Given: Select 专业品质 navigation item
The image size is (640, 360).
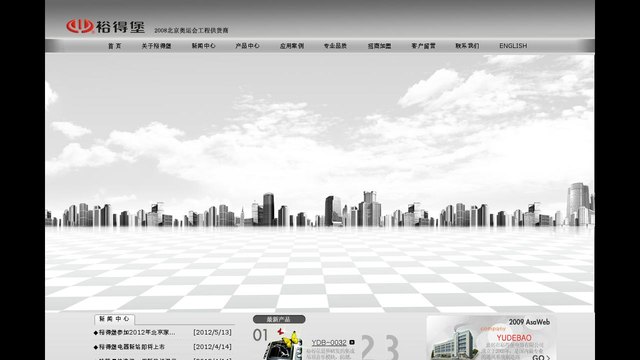Looking at the screenshot, I should tap(335, 46).
